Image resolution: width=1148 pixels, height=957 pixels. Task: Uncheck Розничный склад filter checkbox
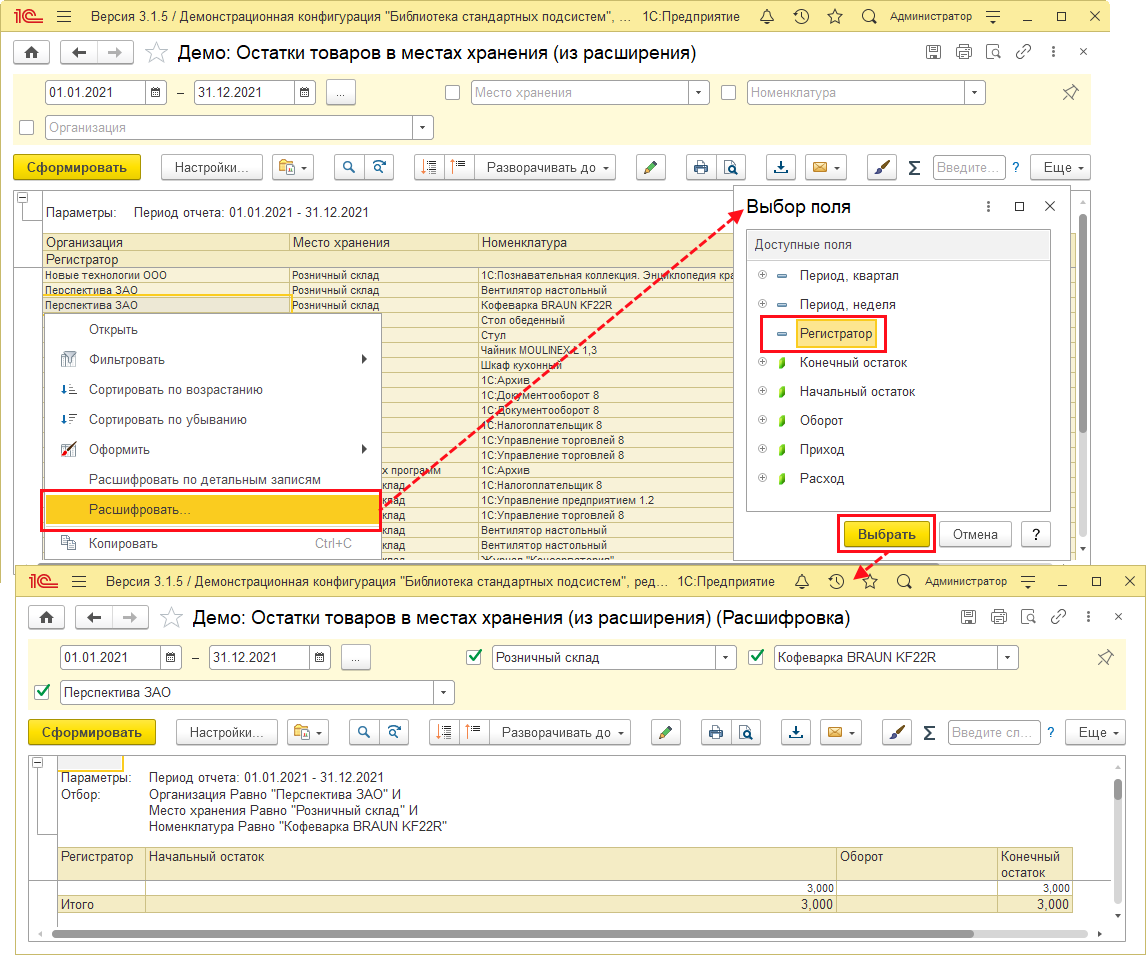click(x=474, y=657)
